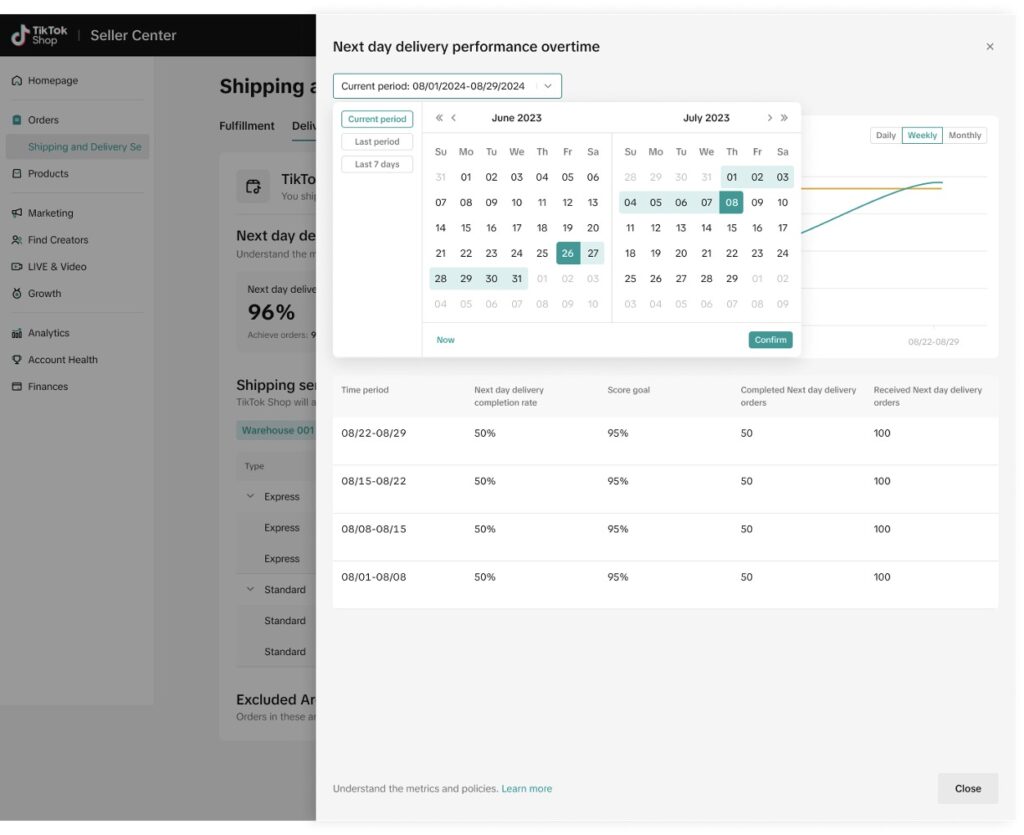The height and width of the screenshot is (835, 1024).
Task: Click the Now link in calendar
Action: pos(445,339)
